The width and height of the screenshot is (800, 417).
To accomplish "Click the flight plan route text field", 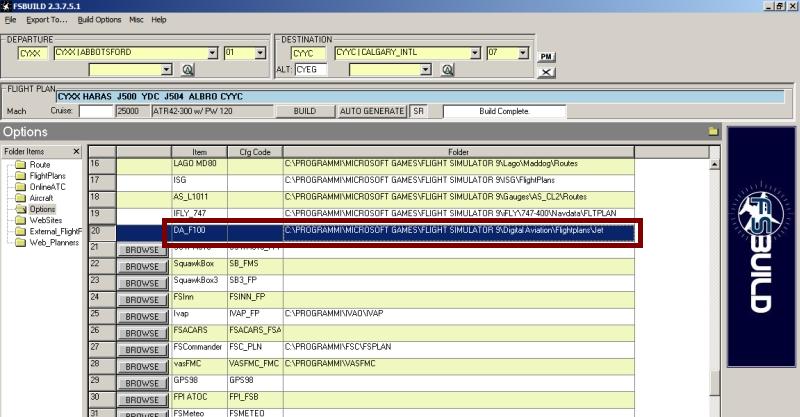I will [x=420, y=96].
